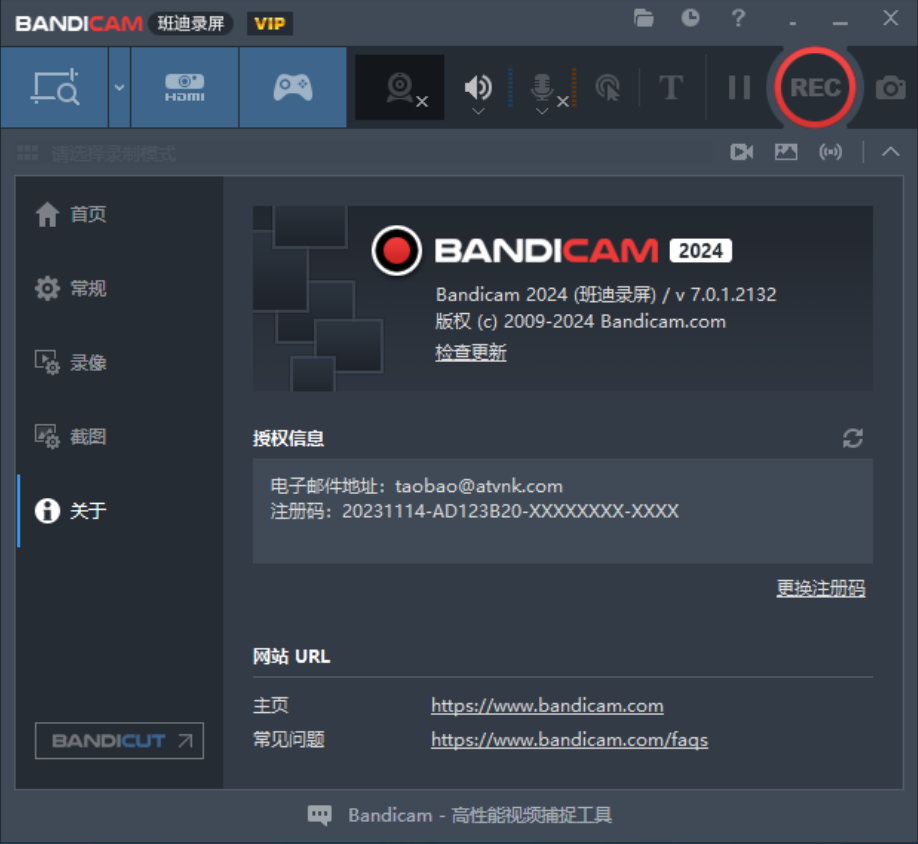The image size is (918, 844).
Task: Click the chat bubble icon in footer
Action: [x=320, y=815]
